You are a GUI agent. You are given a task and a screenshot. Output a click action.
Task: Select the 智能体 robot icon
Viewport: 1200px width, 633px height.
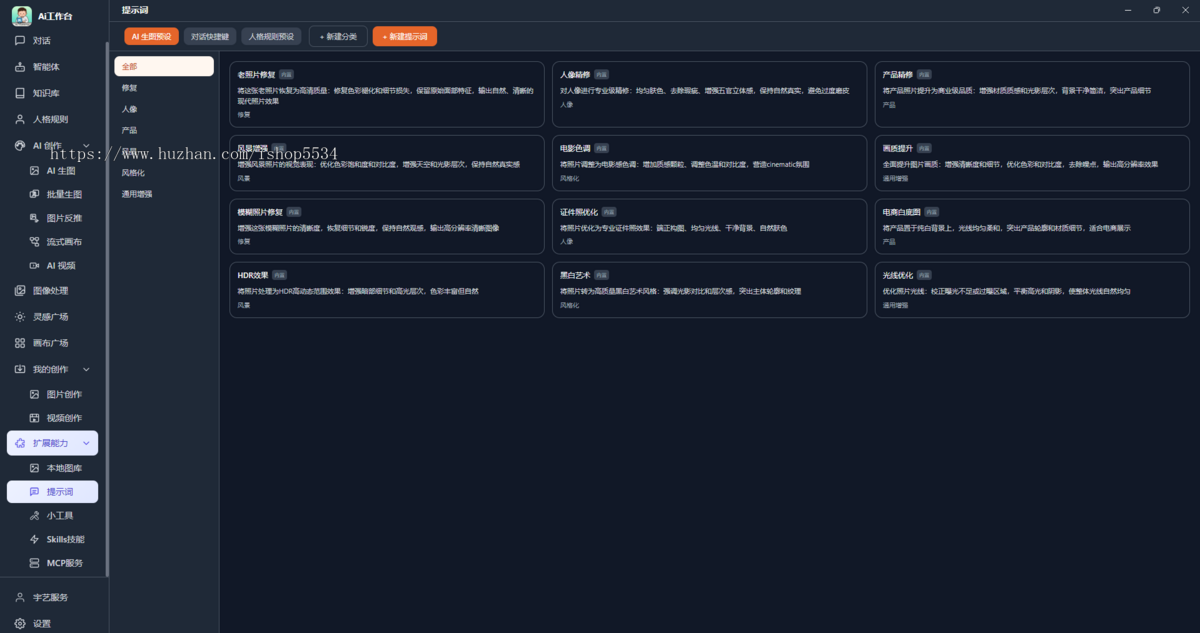(x=20, y=67)
